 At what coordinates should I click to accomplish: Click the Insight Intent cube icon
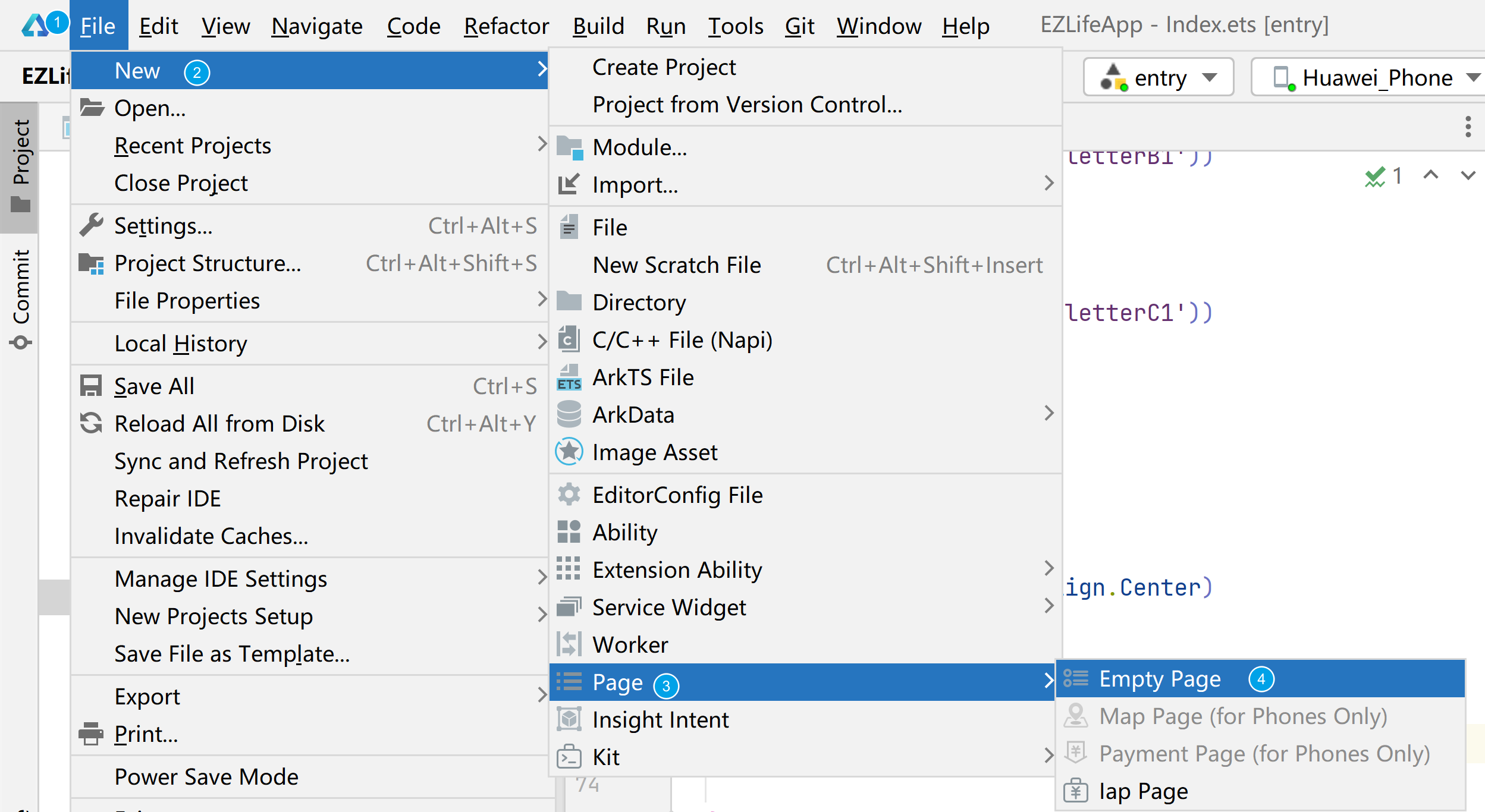coord(569,720)
